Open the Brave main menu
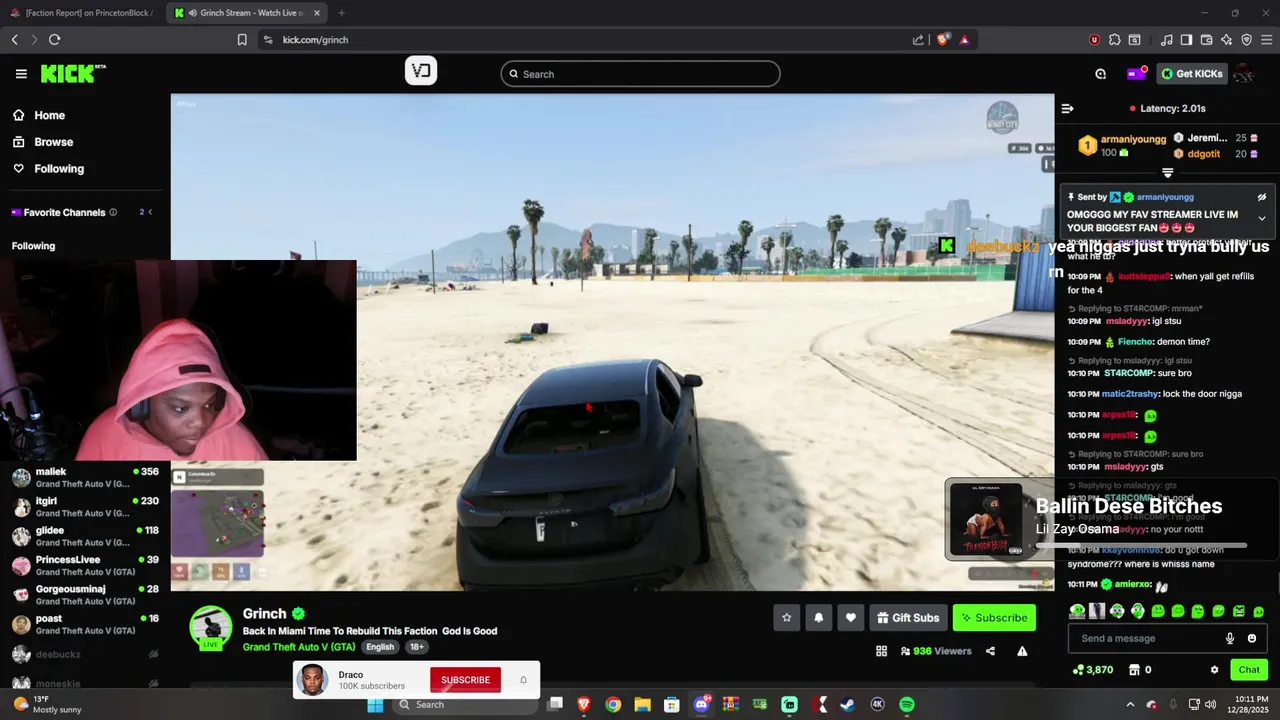The height and width of the screenshot is (720, 1280). point(1266,40)
